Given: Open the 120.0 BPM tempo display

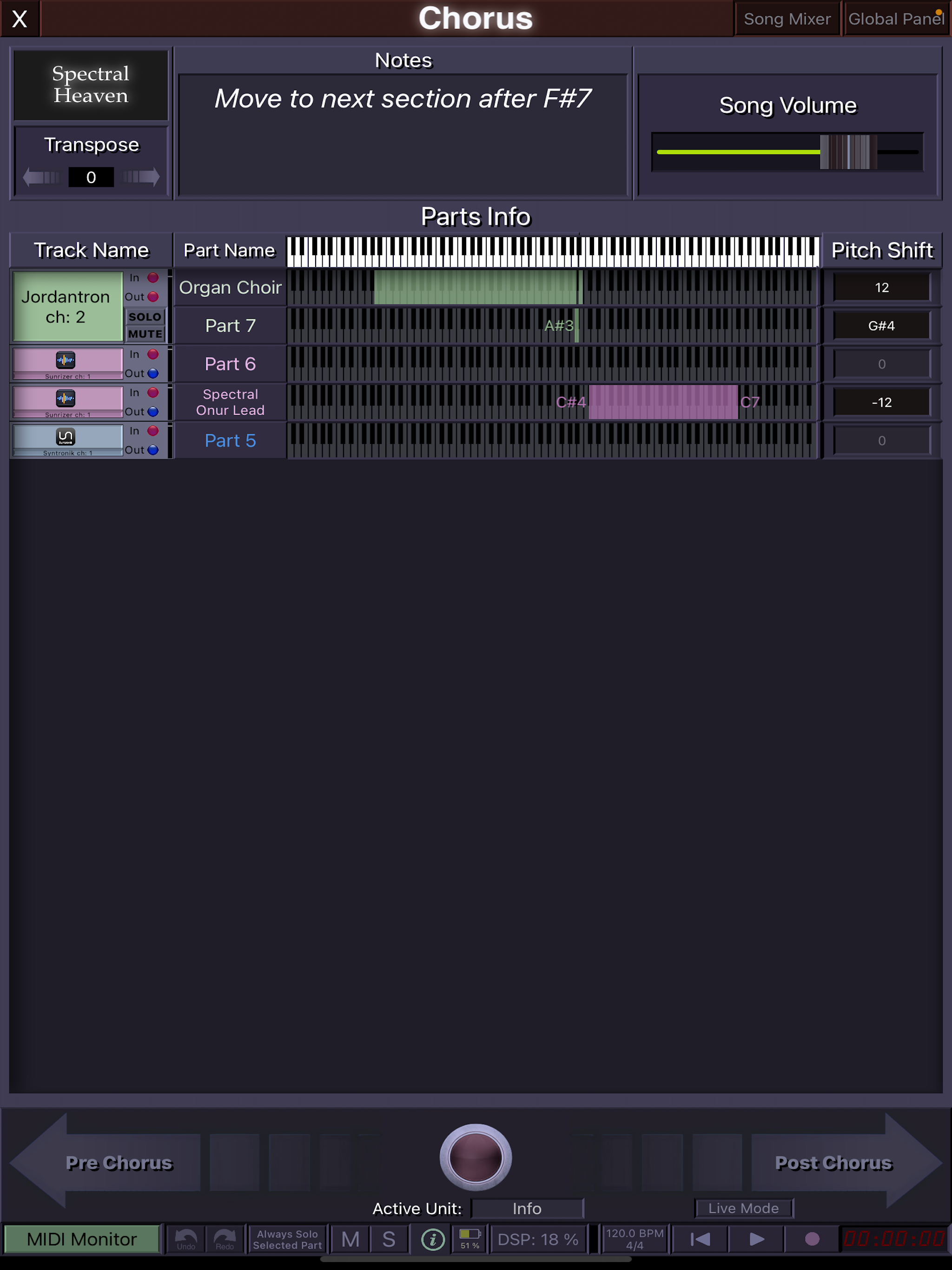Looking at the screenshot, I should tap(635, 1238).
